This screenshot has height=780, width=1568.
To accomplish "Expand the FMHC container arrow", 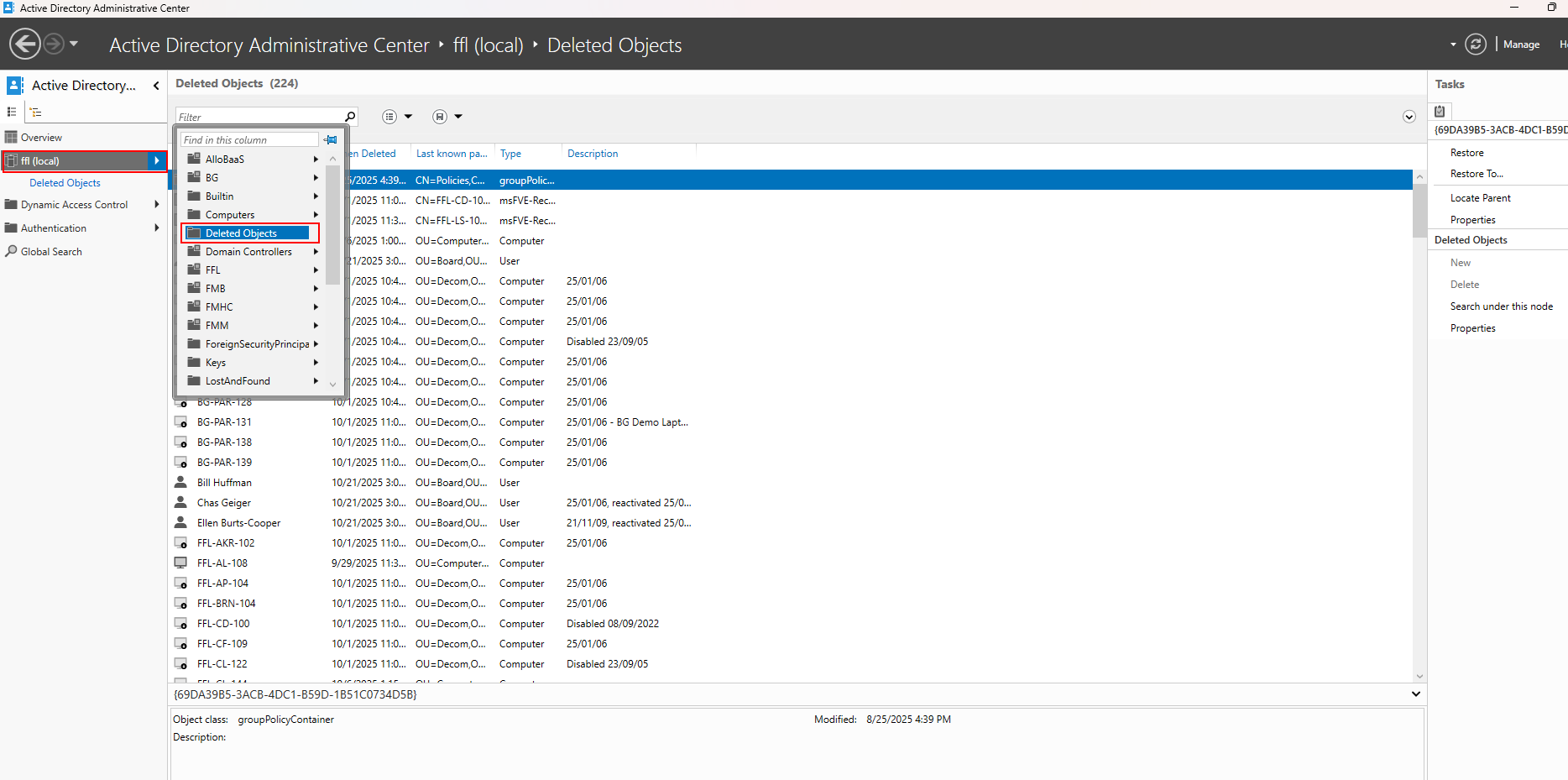I will point(316,307).
